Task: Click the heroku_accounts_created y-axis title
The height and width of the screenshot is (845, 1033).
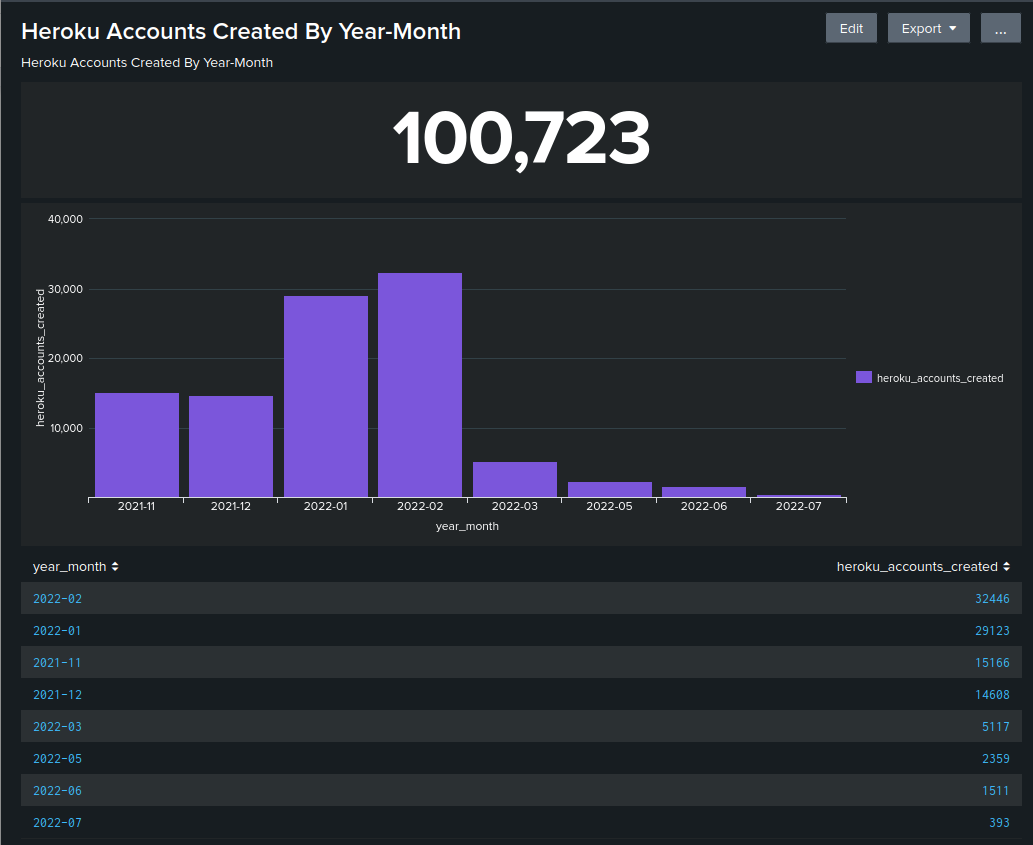Action: click(x=40, y=358)
